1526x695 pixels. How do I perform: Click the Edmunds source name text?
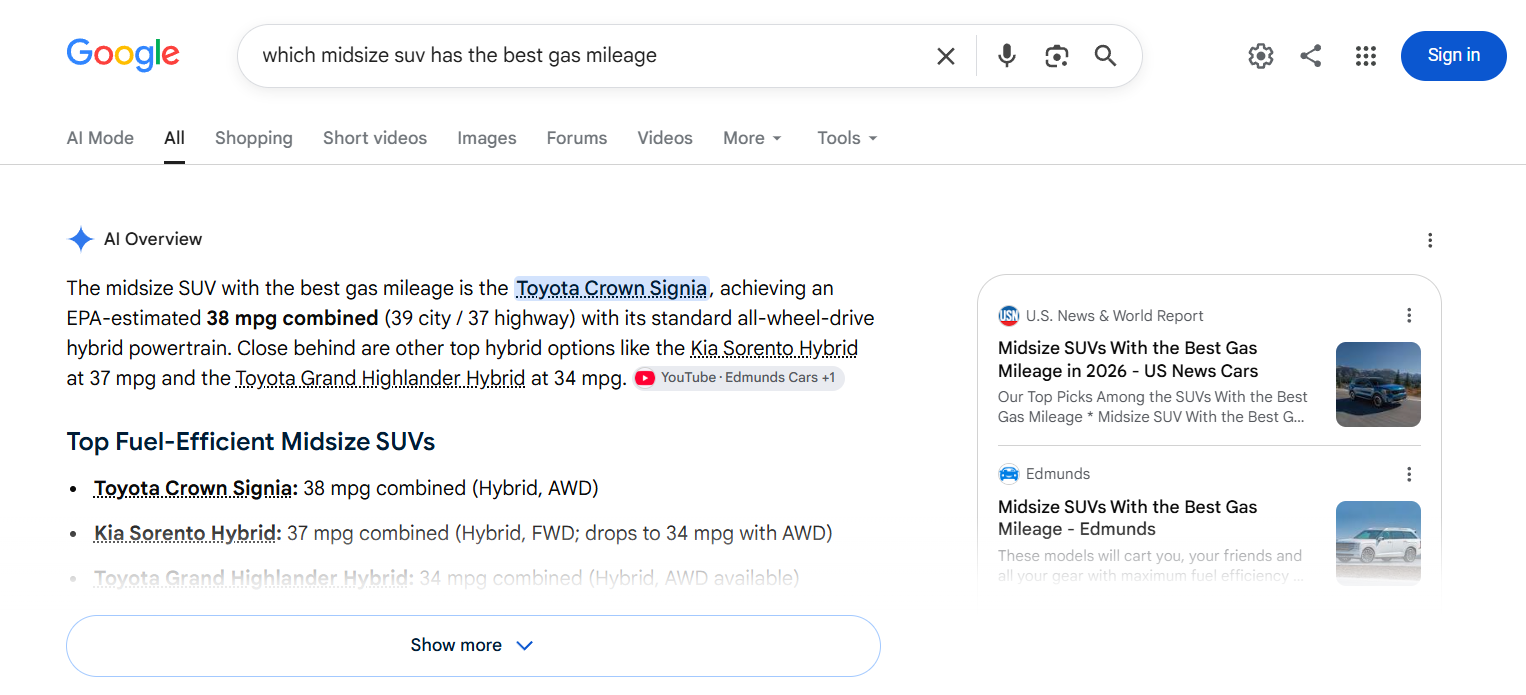(x=1058, y=474)
